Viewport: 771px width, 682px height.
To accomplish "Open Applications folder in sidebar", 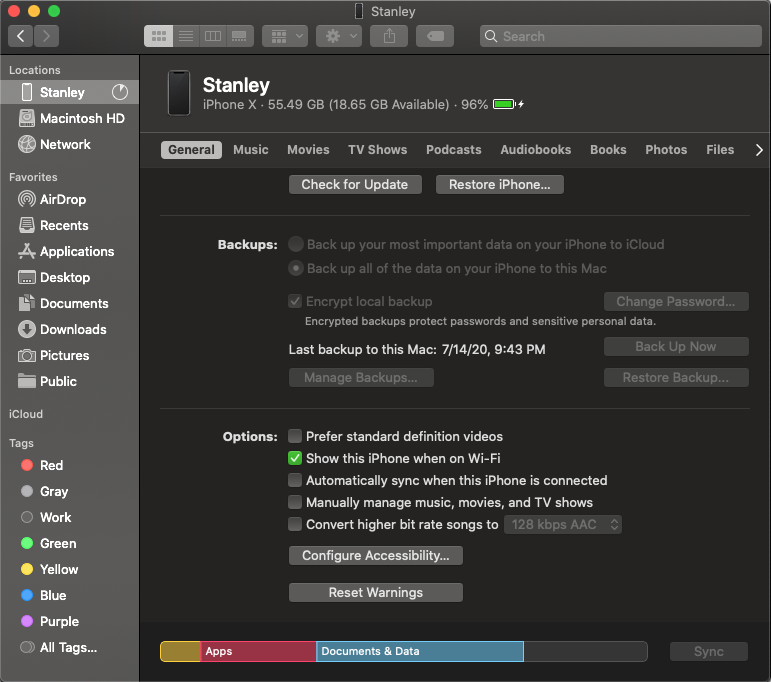I will pyautogui.click(x=69, y=251).
